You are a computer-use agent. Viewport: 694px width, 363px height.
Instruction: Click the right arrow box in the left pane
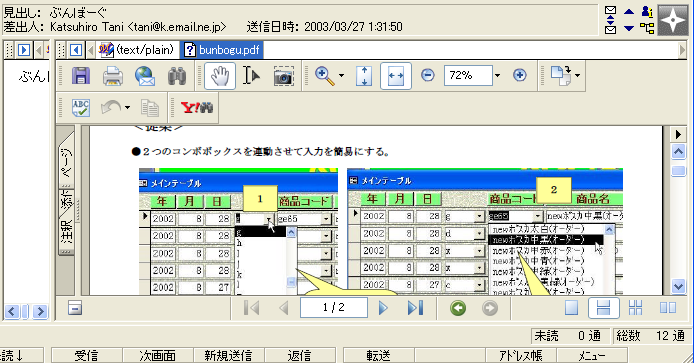pyautogui.click(x=24, y=50)
